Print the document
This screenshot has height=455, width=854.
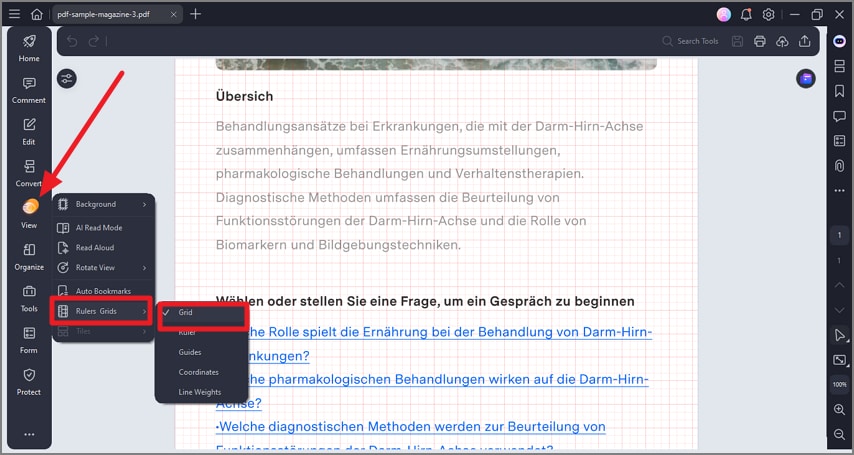tap(760, 41)
